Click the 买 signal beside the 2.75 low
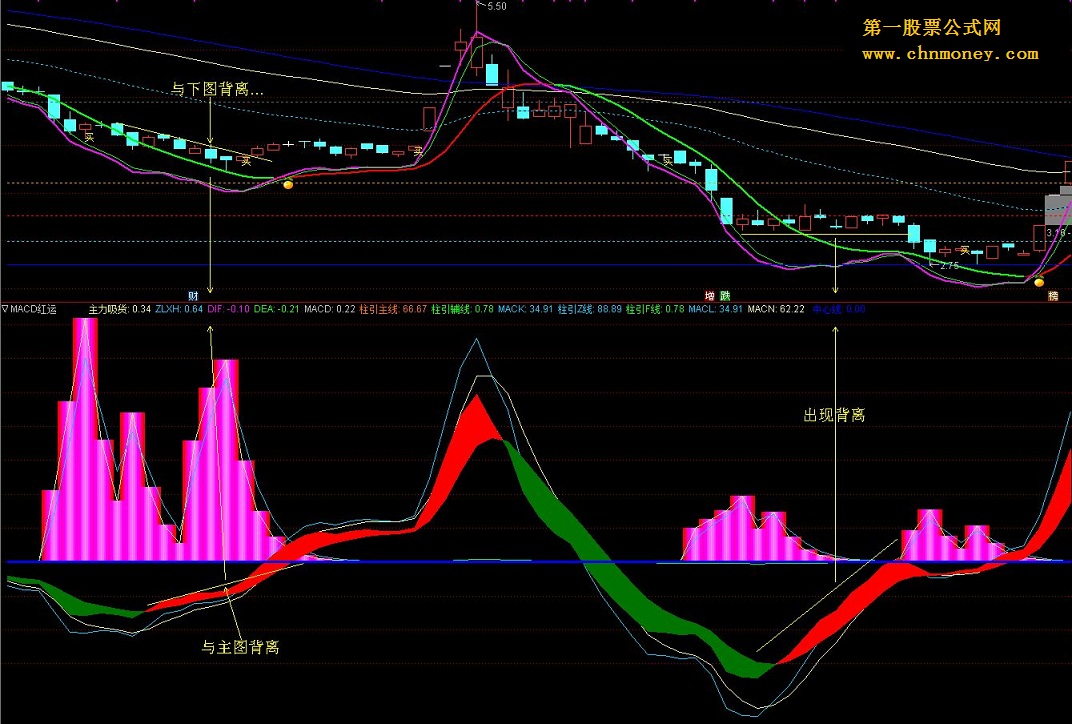The image size is (1072, 724). 965,251
